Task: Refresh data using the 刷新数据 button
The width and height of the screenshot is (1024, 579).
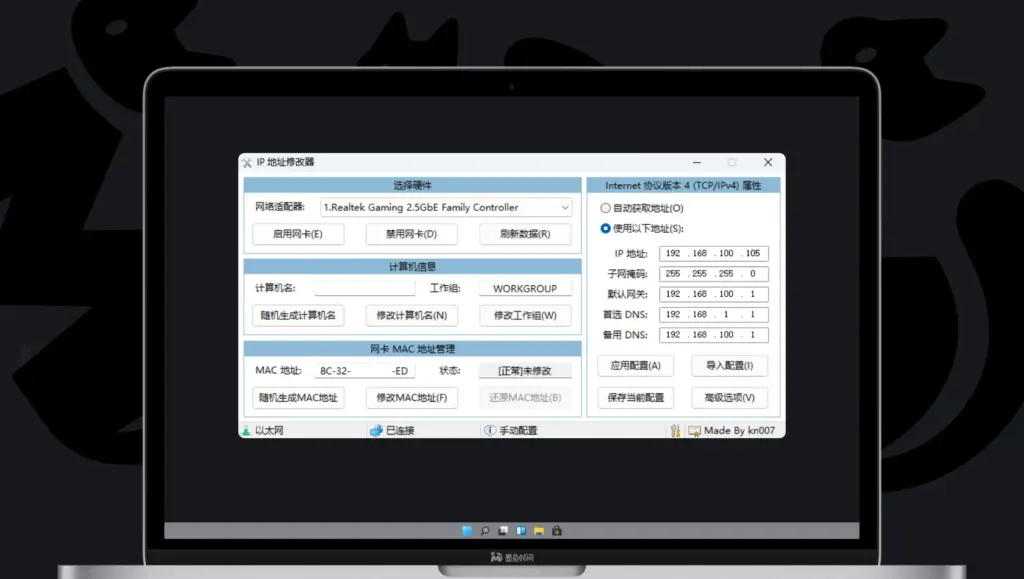Action: [x=524, y=234]
